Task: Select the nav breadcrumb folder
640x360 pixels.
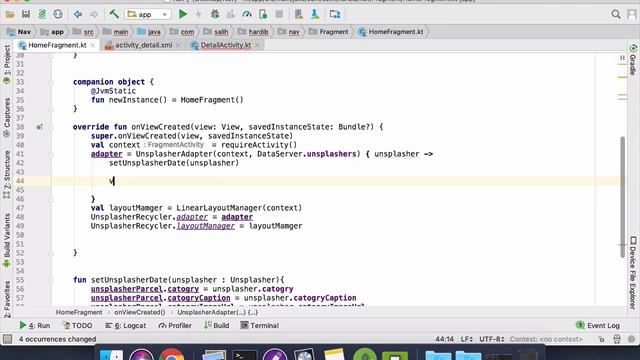Action: coord(289,32)
